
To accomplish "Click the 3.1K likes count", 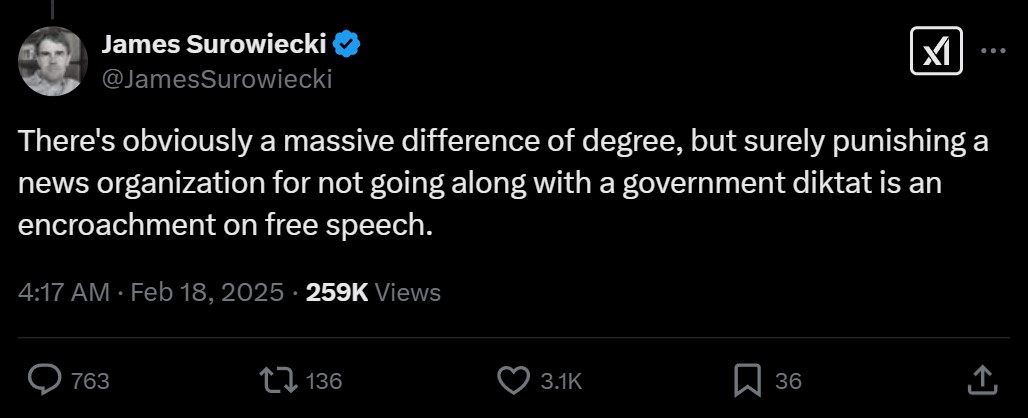I will [561, 381].
